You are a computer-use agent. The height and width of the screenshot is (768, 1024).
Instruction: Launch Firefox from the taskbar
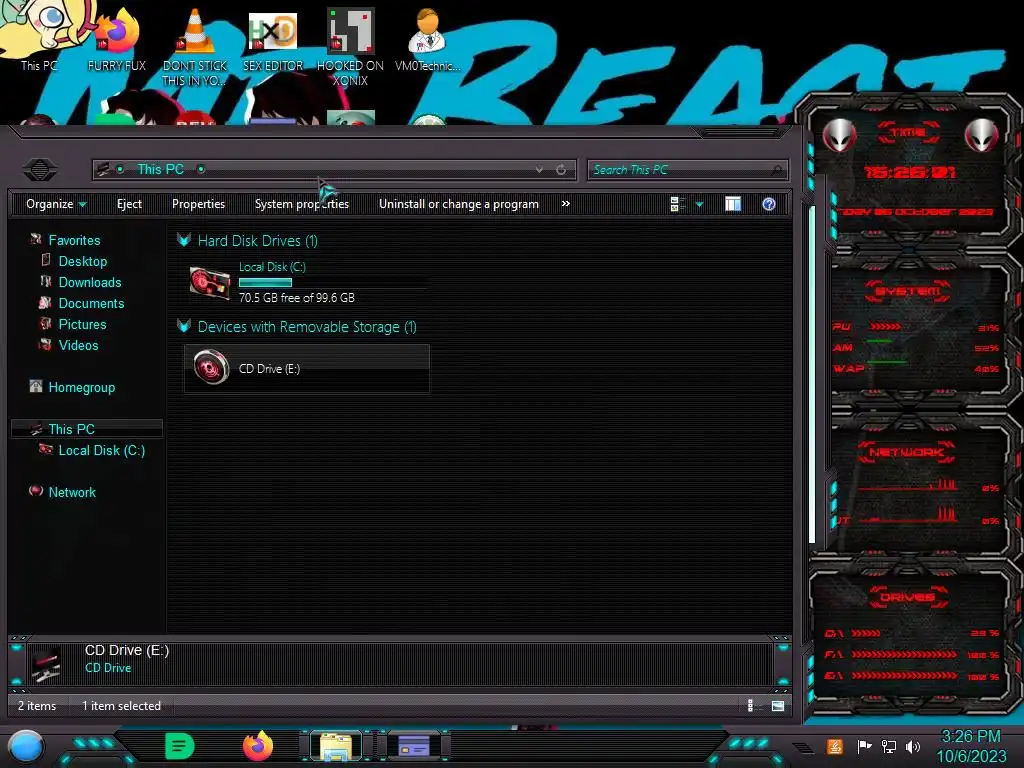point(258,746)
